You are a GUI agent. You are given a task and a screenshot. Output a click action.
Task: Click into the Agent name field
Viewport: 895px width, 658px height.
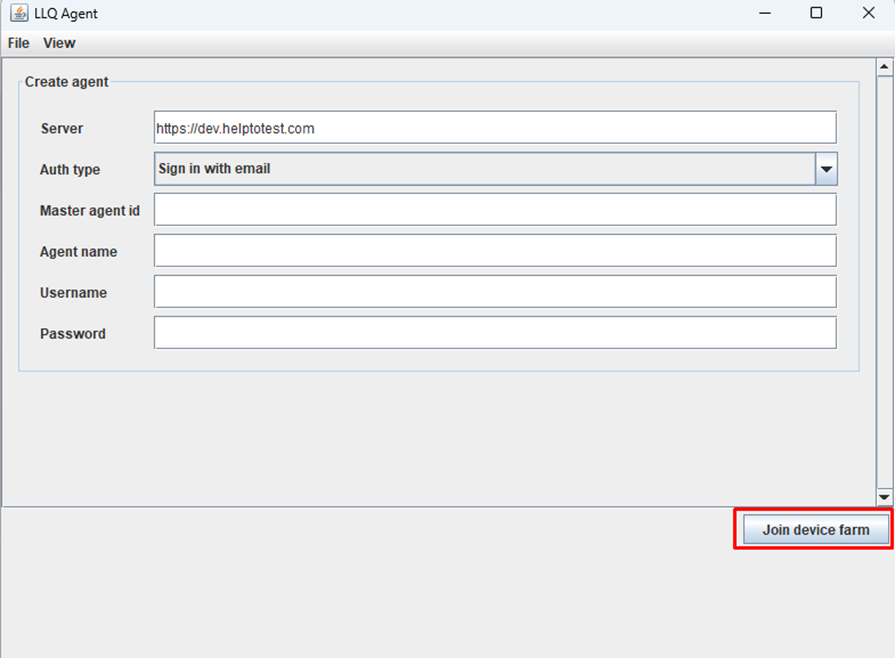tap(494, 251)
